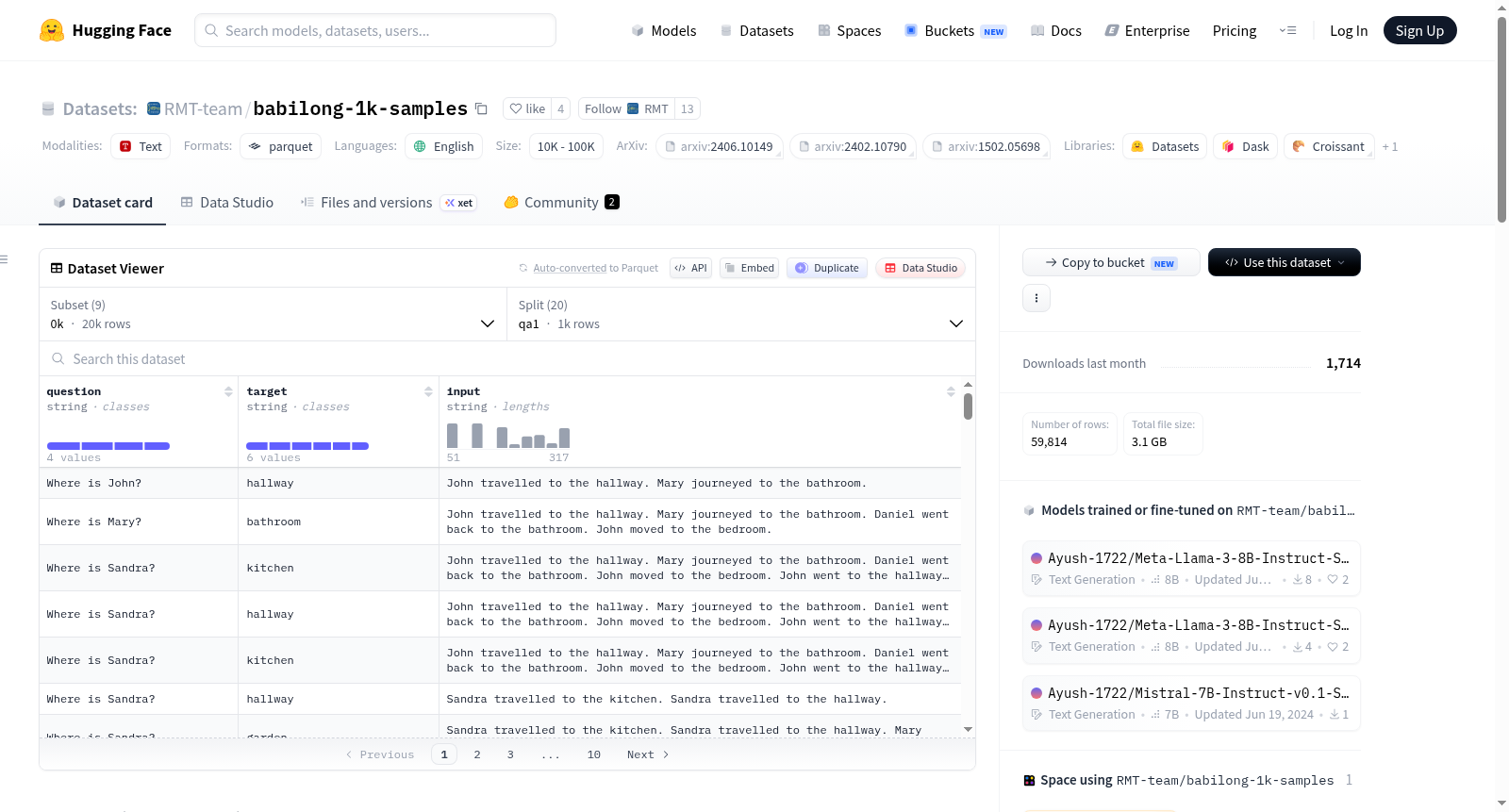Image resolution: width=1509 pixels, height=812 pixels.
Task: Open arxiv:2402.10790 paper tag
Action: pyautogui.click(x=853, y=146)
